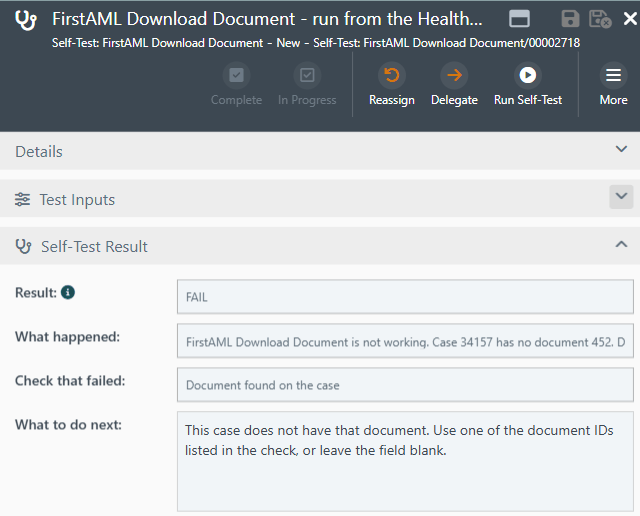Collapse the Self-Test Result section chevron
This screenshot has width=640, height=516.
(621, 244)
